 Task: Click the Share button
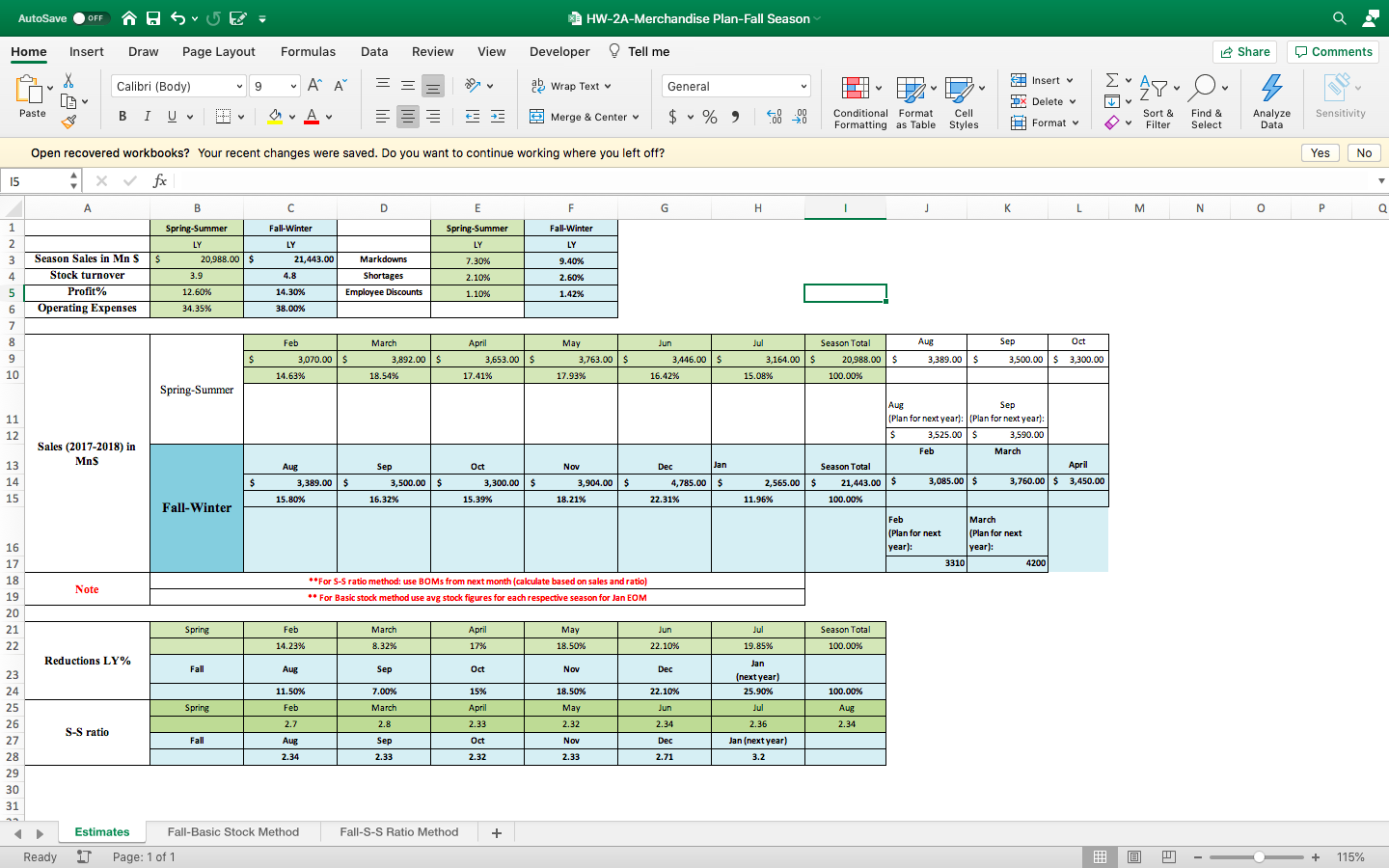coord(1244,51)
